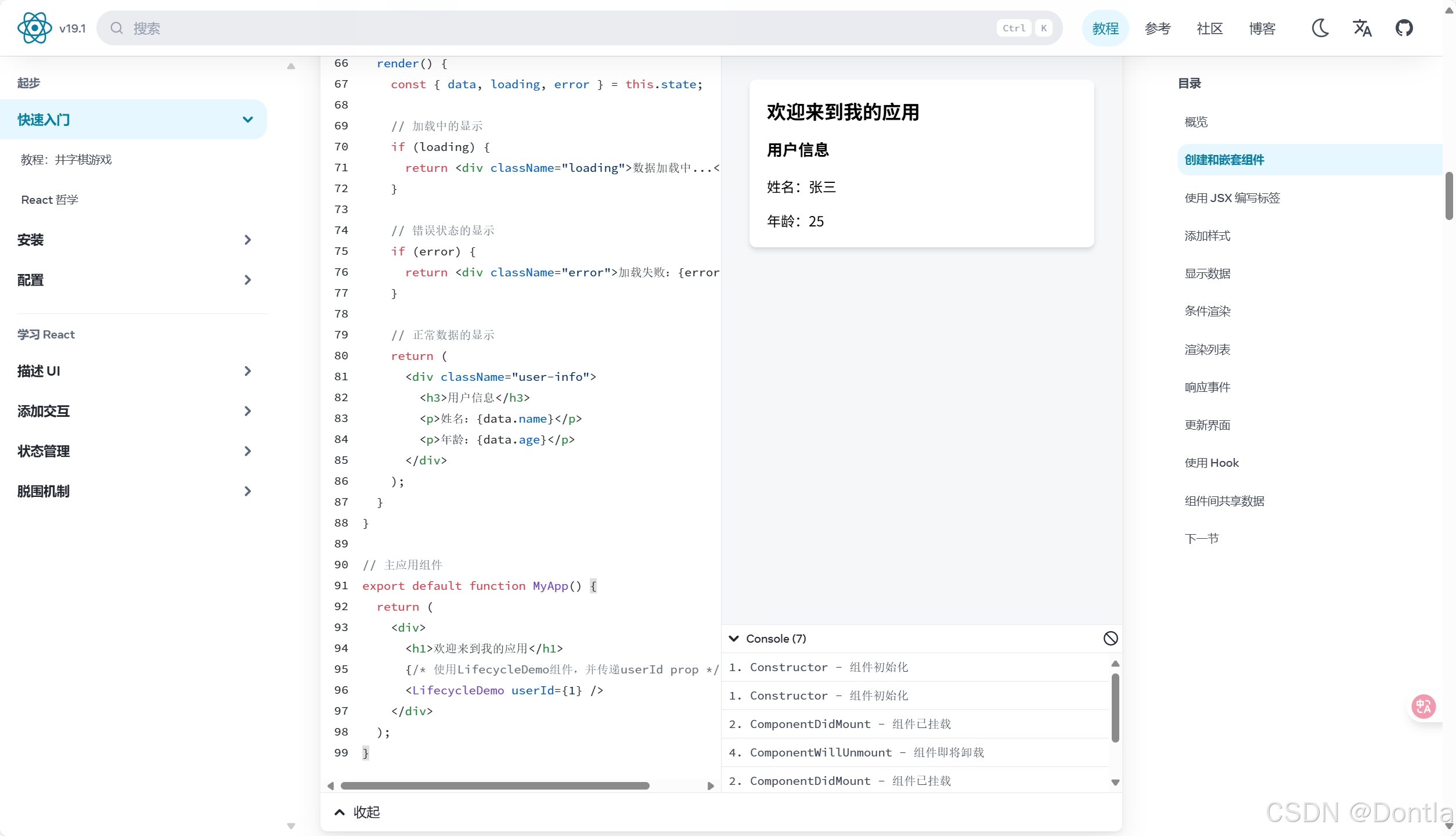Open the 博客 menu item
The width and height of the screenshot is (1456, 836).
click(1263, 27)
